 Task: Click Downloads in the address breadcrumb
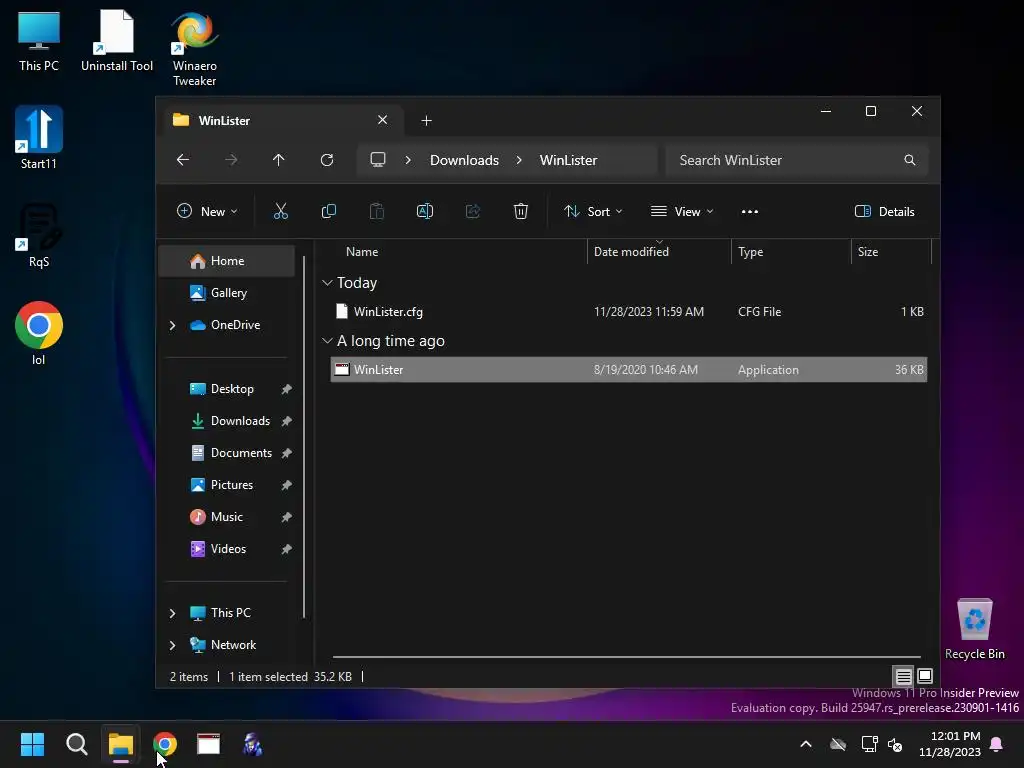464,160
